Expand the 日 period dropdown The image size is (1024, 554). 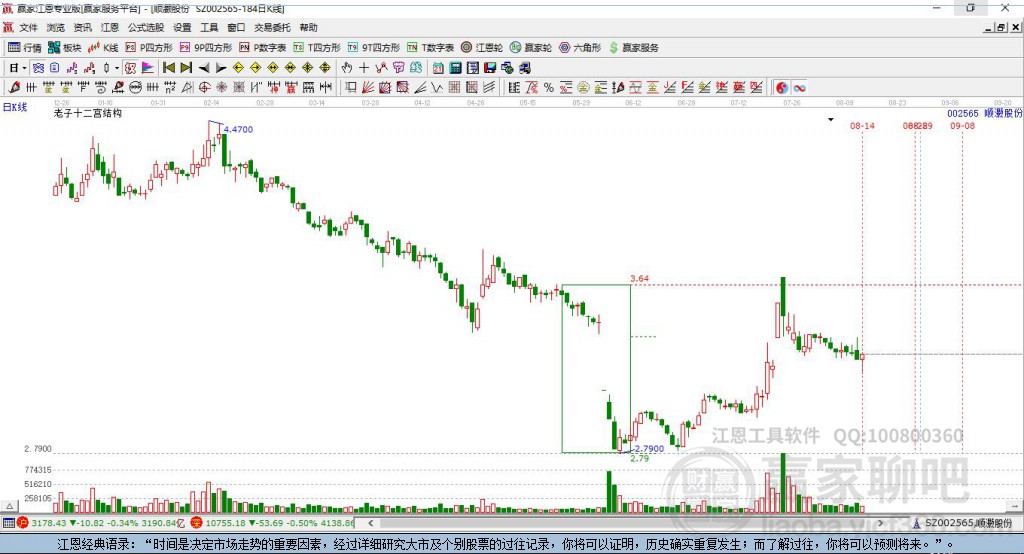coord(24,68)
